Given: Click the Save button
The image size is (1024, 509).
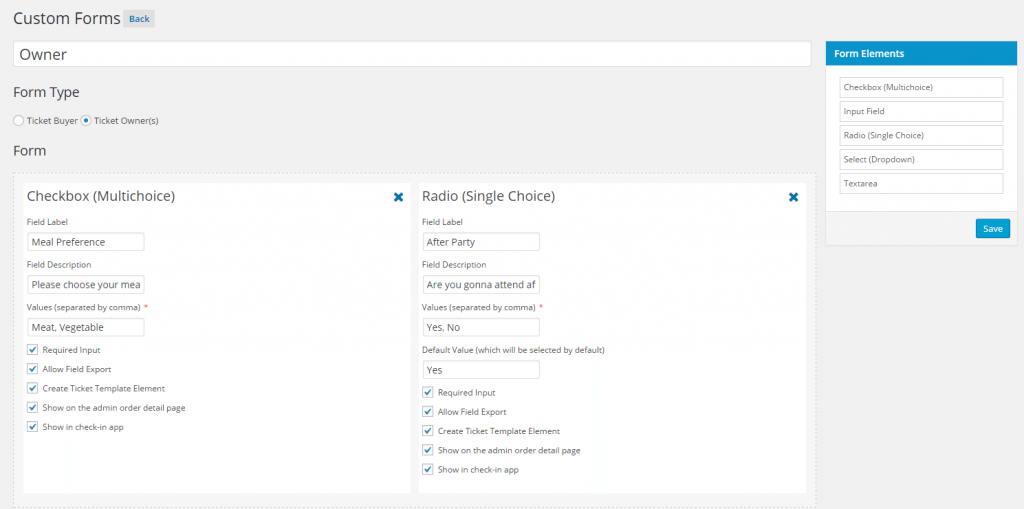Looking at the screenshot, I should pos(992,229).
